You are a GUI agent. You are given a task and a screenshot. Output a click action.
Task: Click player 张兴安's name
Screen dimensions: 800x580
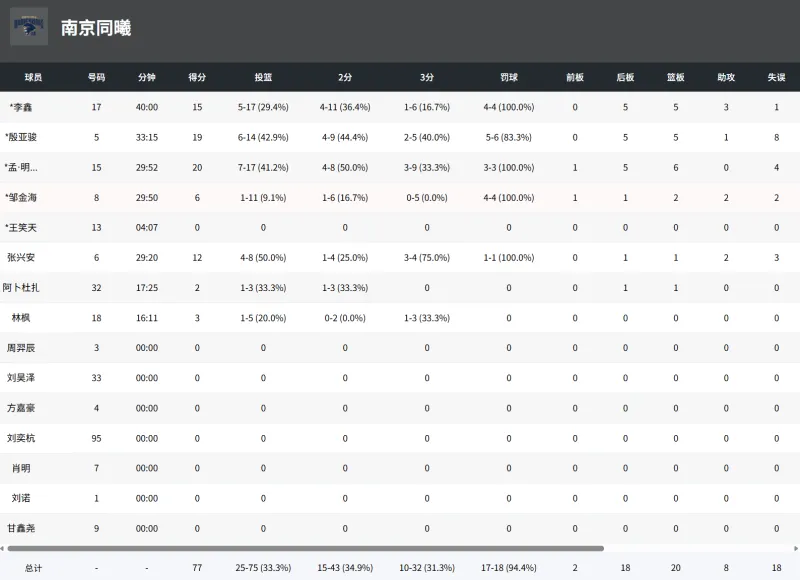click(x=21, y=258)
